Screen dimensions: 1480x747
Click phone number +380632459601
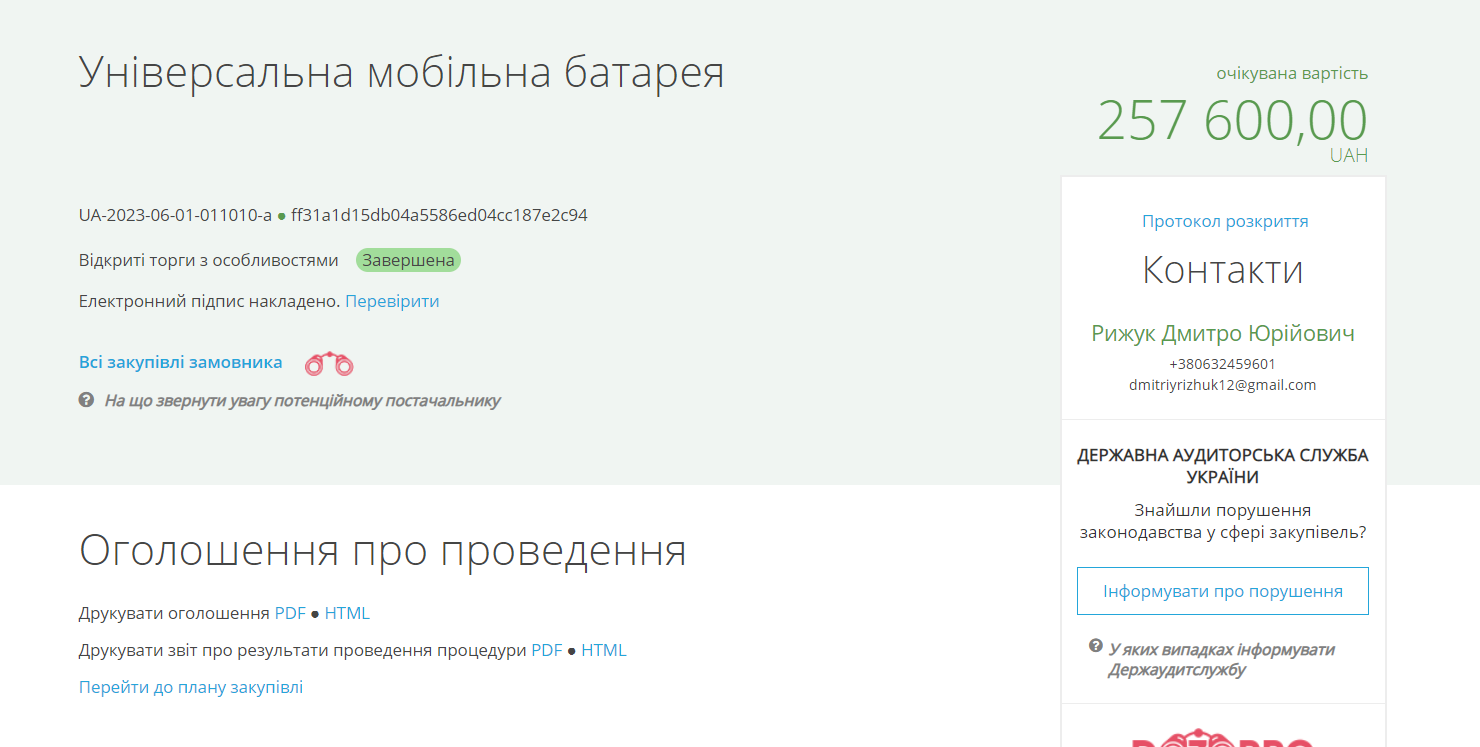click(x=1223, y=364)
